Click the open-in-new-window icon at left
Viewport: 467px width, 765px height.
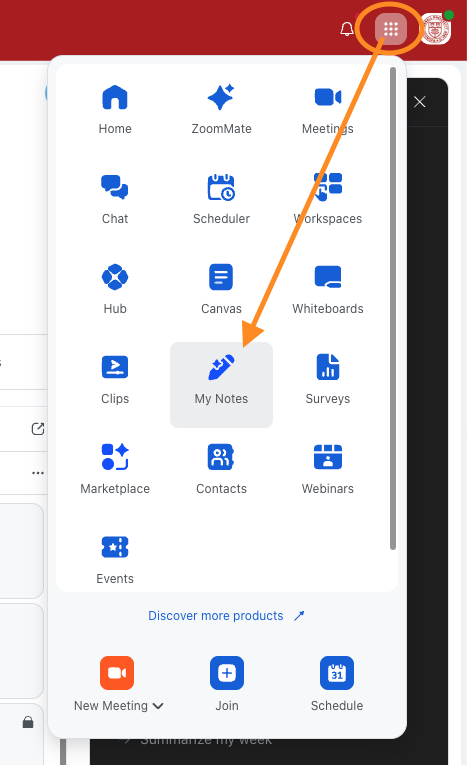[x=38, y=429]
